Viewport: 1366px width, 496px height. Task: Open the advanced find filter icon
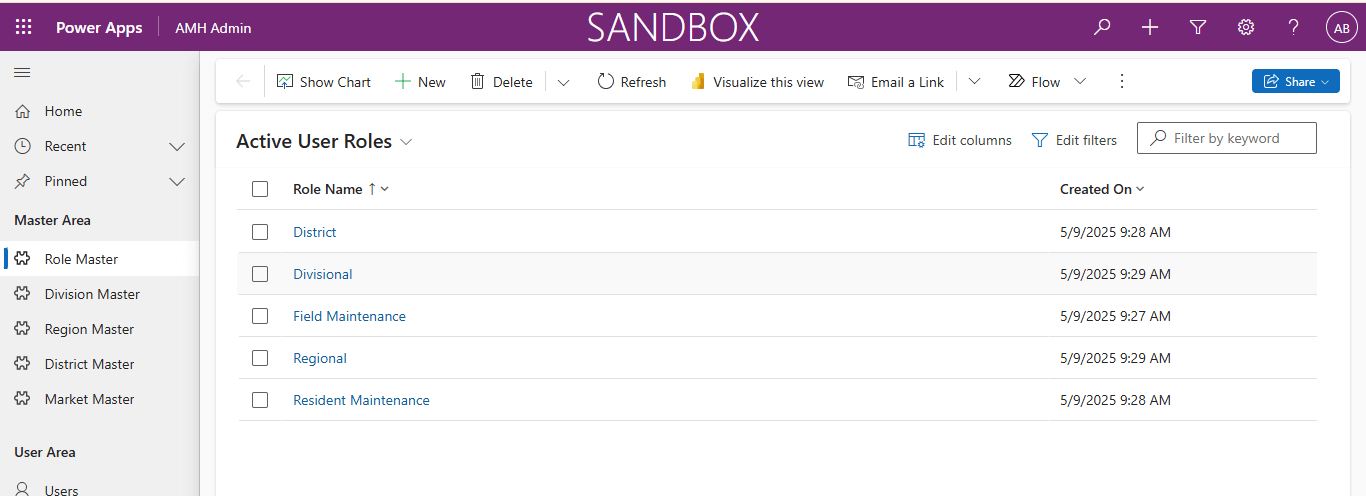click(x=1198, y=27)
